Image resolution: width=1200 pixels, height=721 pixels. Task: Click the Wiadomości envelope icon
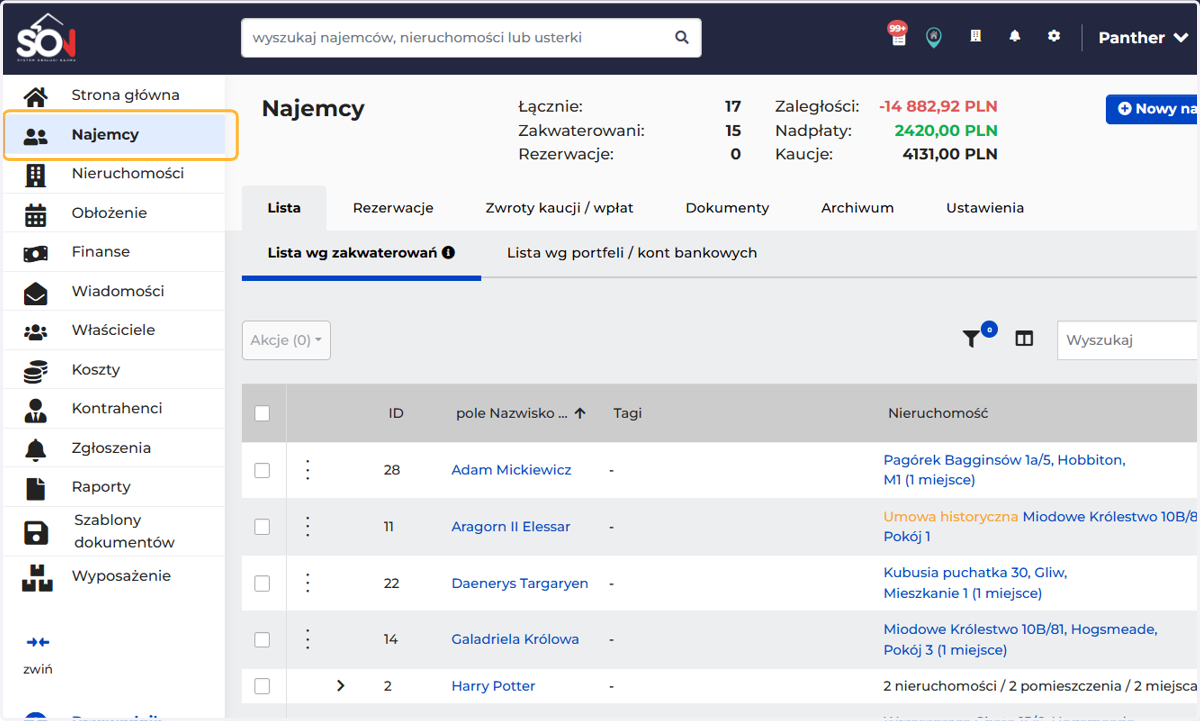[35, 293]
